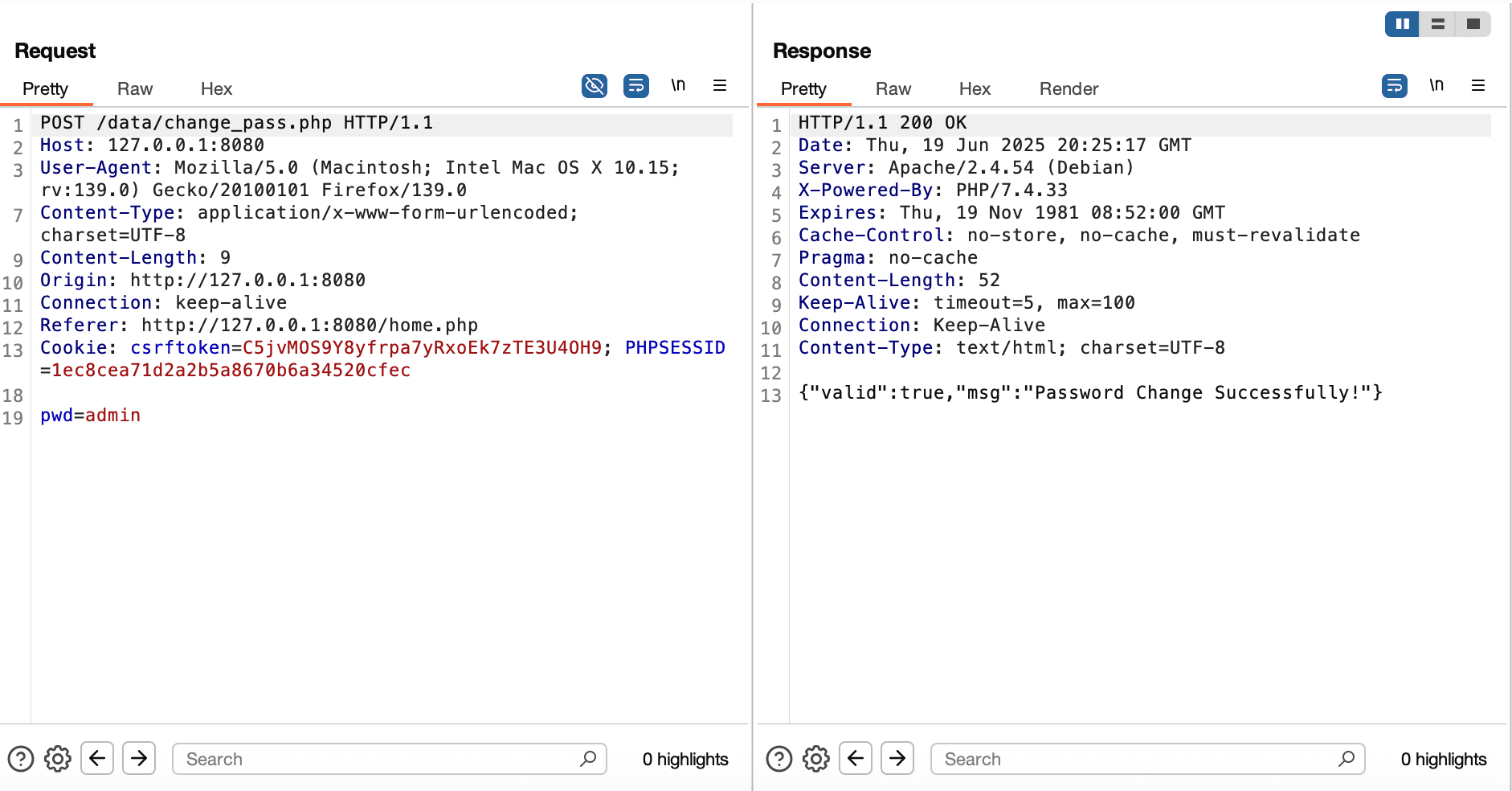Switch Response view to Render tab
Image resolution: width=1512 pixels, height=791 pixels.
click(1069, 88)
